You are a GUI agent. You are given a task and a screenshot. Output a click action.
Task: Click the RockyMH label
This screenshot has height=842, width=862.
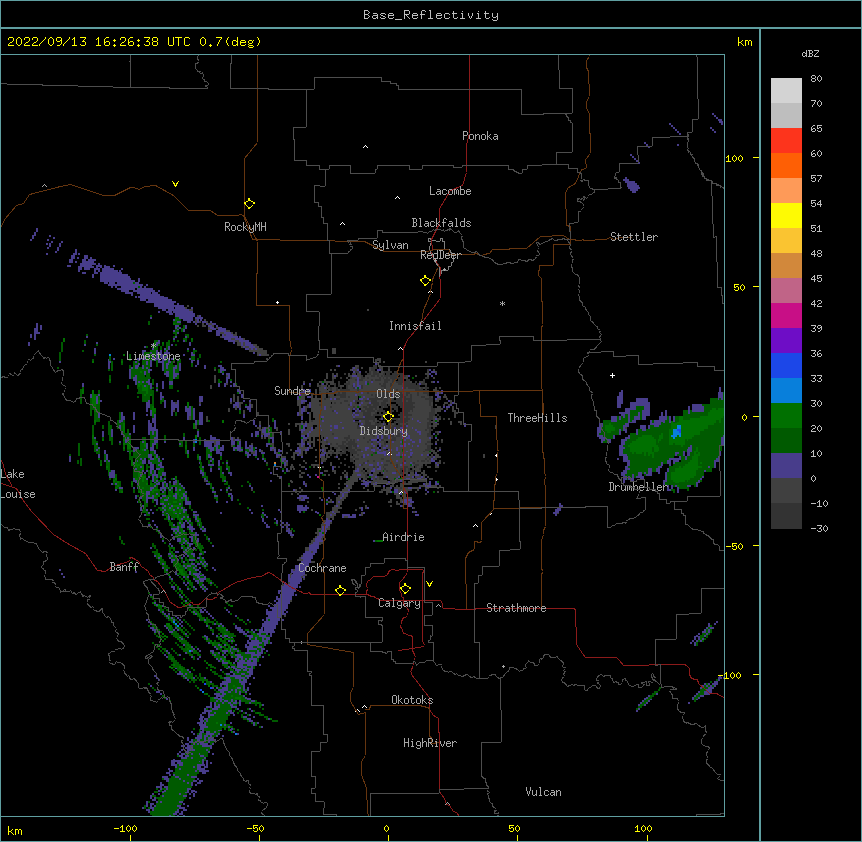click(x=245, y=227)
